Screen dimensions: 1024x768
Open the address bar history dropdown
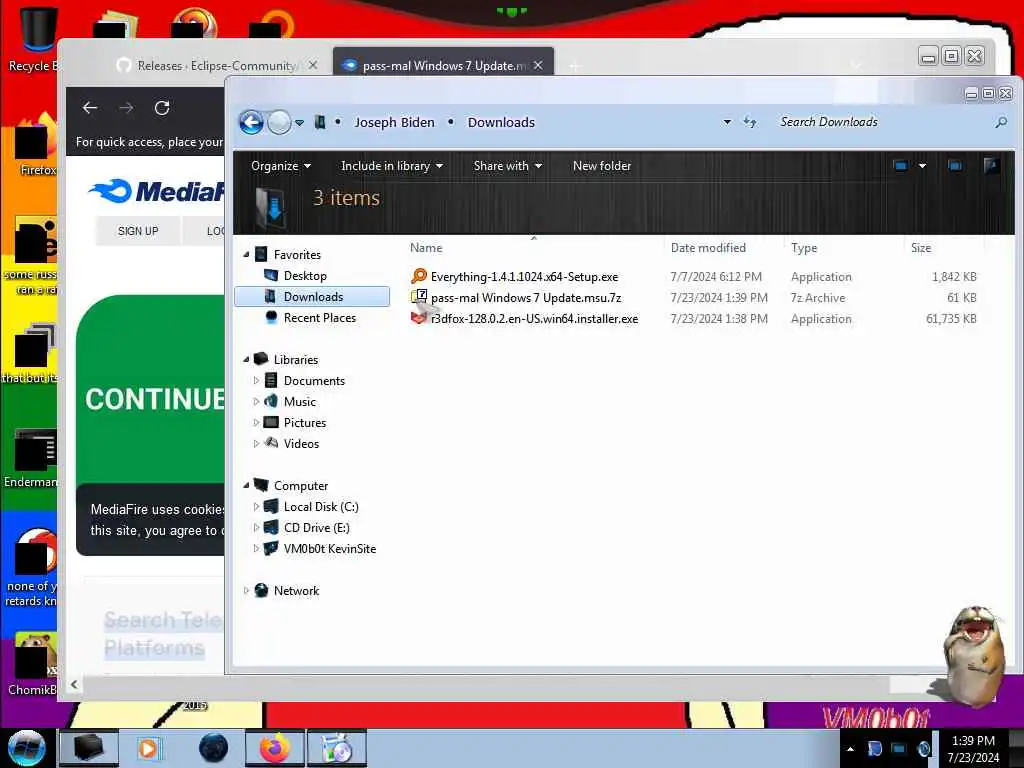click(x=727, y=122)
